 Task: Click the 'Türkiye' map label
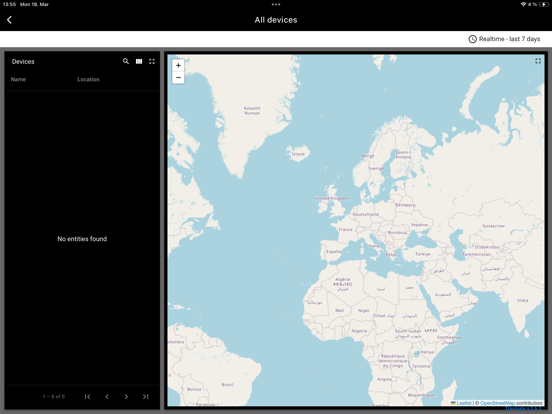[422, 254]
